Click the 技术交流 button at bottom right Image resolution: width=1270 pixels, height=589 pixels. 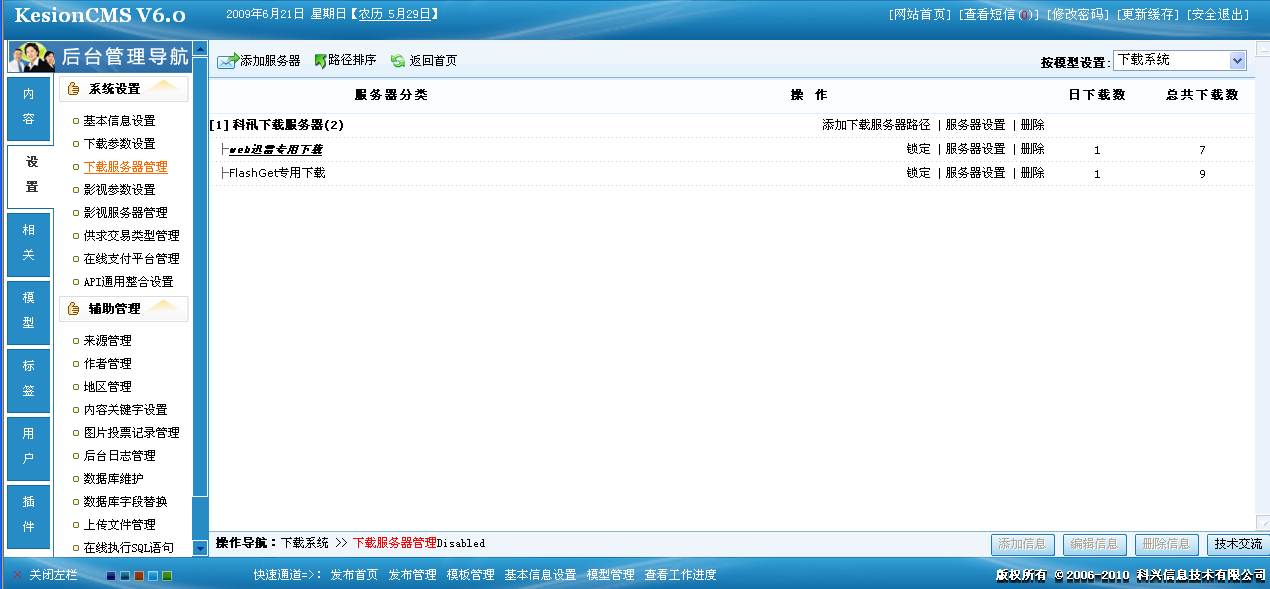click(x=1239, y=544)
